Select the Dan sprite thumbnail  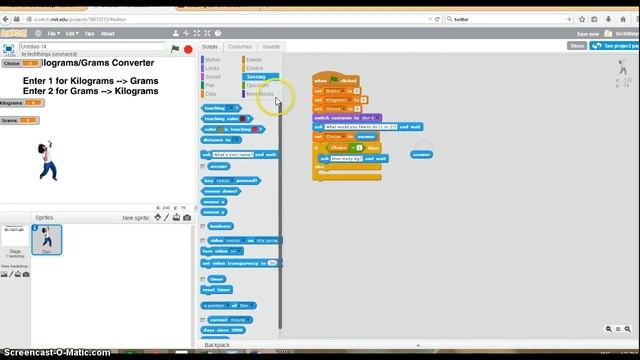pyautogui.click(x=47, y=240)
